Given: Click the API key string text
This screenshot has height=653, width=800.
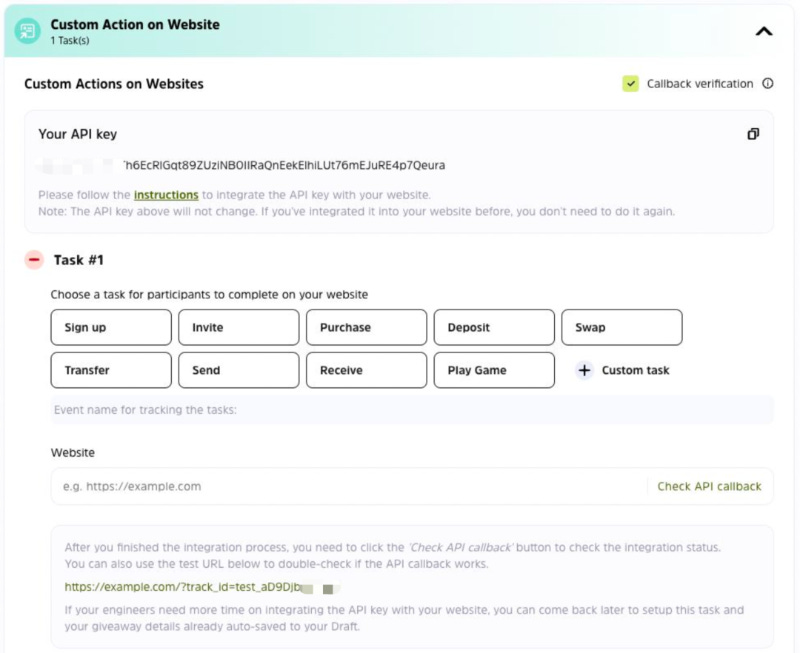Looking at the screenshot, I should click(285, 165).
